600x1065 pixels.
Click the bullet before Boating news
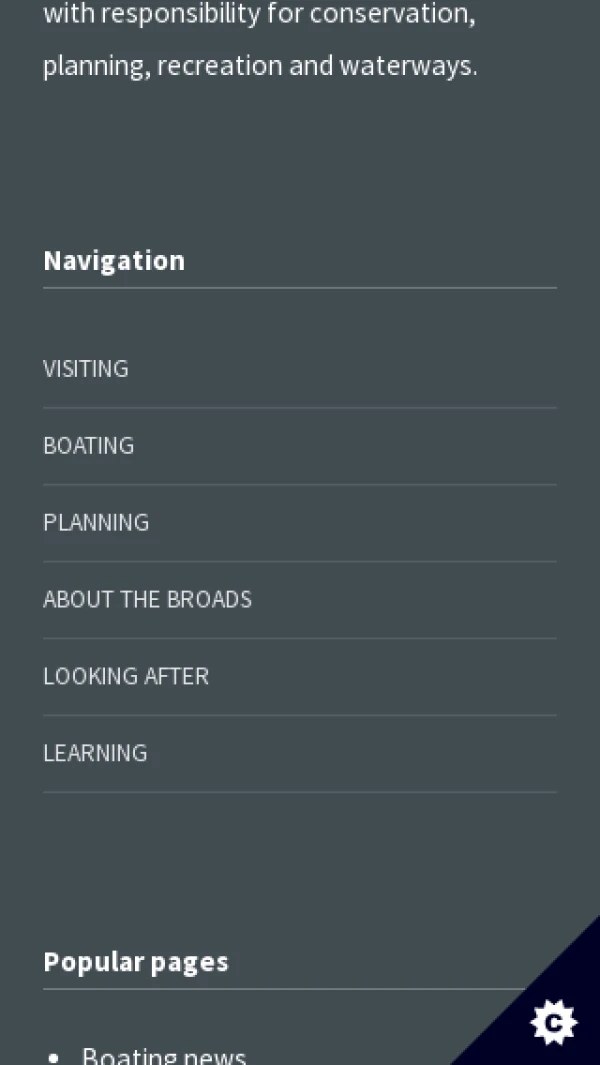tap(54, 1056)
